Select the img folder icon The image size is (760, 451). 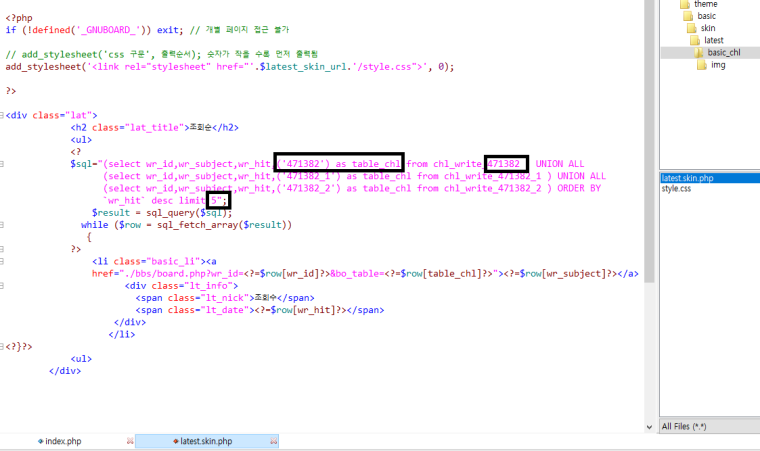click(x=702, y=65)
